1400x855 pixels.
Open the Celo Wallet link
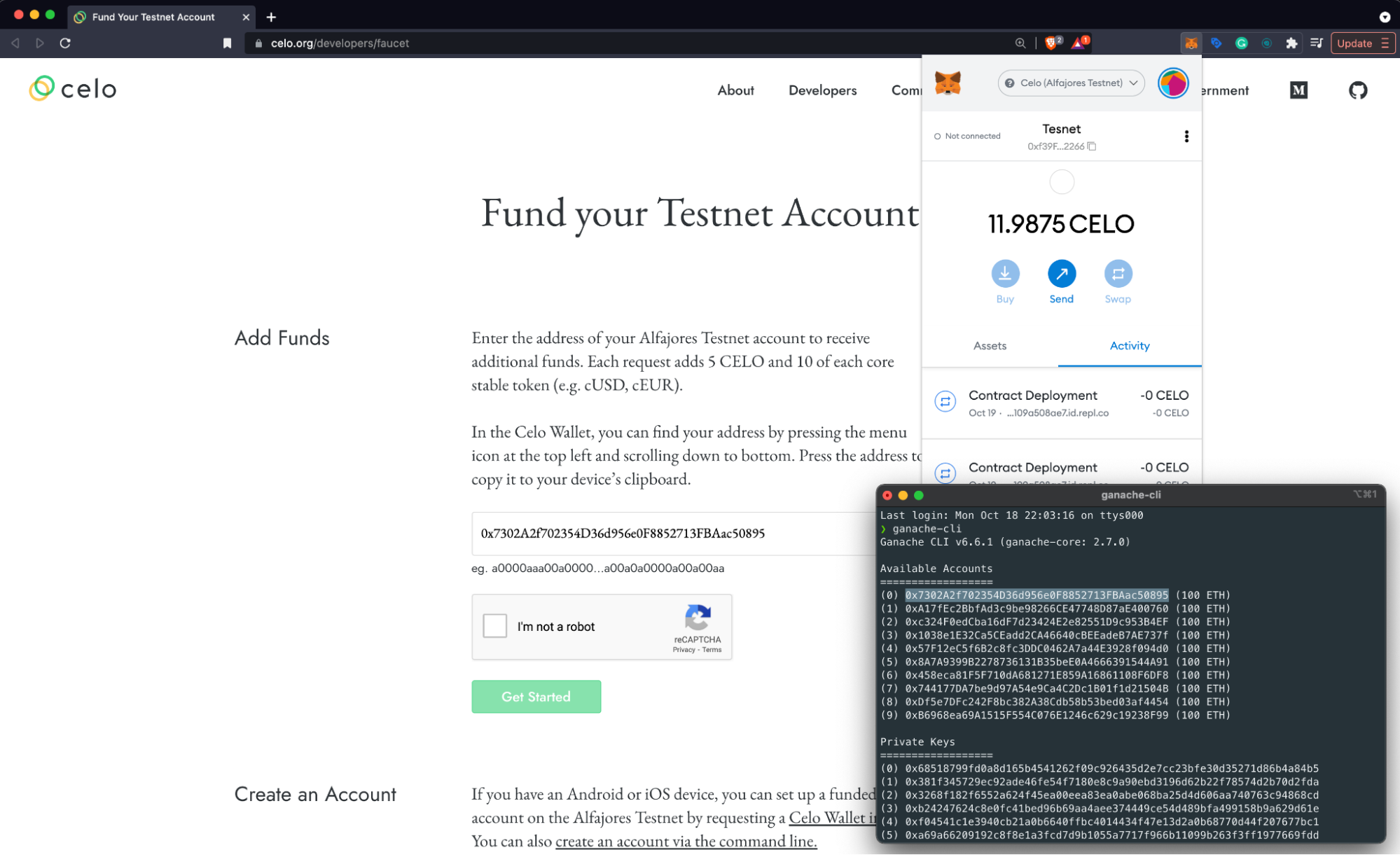coord(829,817)
